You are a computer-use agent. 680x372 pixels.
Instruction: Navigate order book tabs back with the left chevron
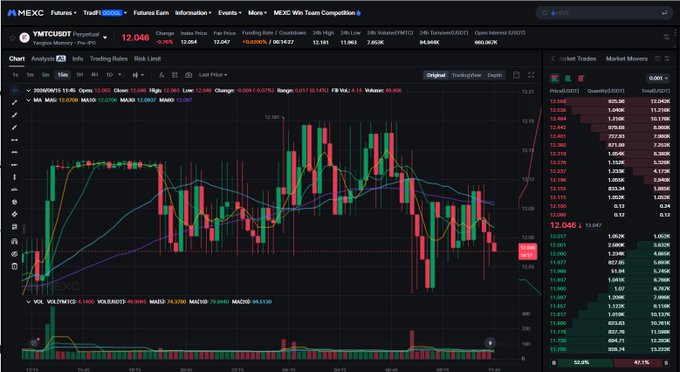point(553,59)
